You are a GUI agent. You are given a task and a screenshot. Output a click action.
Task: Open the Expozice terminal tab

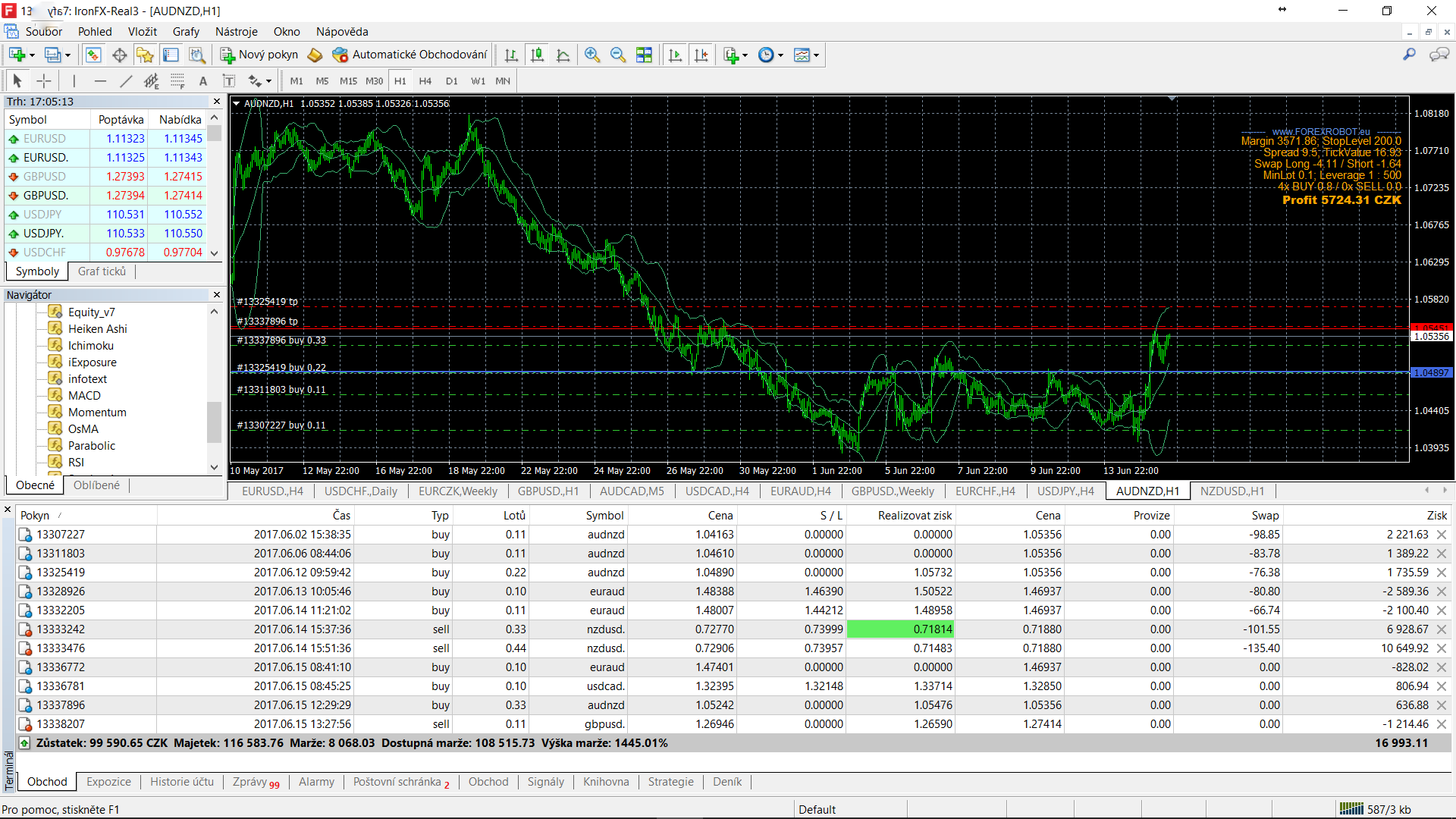pos(108,782)
